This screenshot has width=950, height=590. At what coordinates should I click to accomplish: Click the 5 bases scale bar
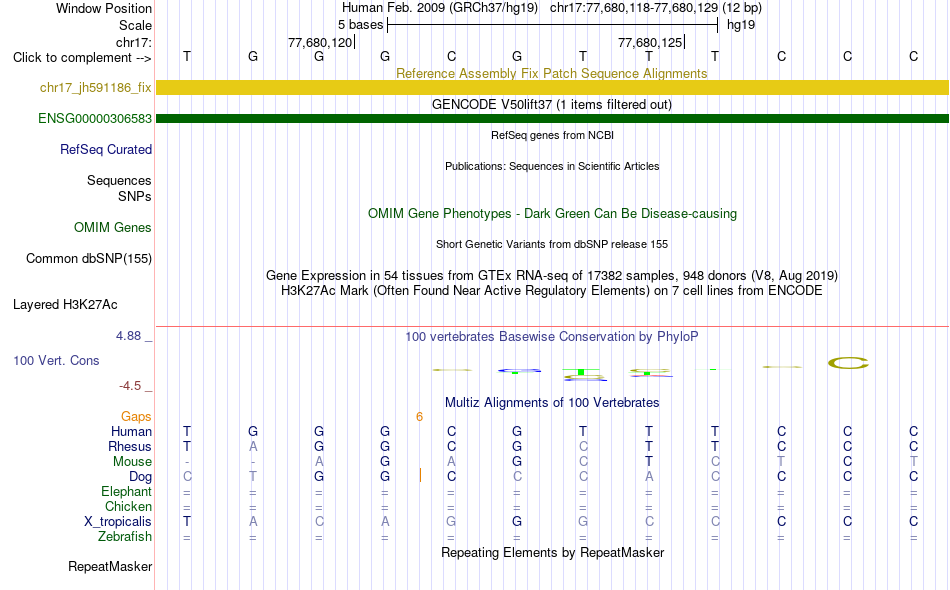coord(553,25)
